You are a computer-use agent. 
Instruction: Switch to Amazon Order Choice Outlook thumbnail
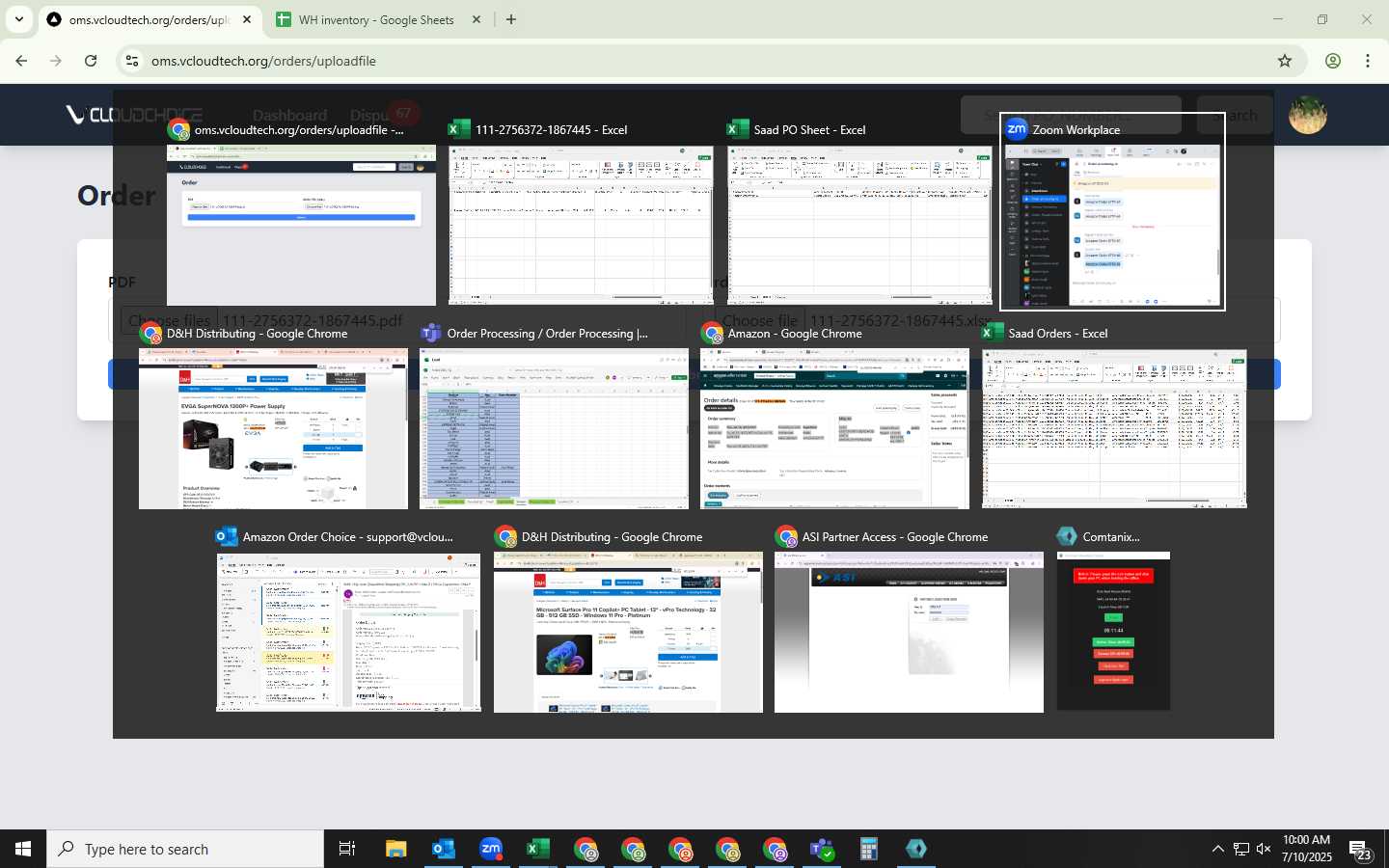[x=348, y=633]
